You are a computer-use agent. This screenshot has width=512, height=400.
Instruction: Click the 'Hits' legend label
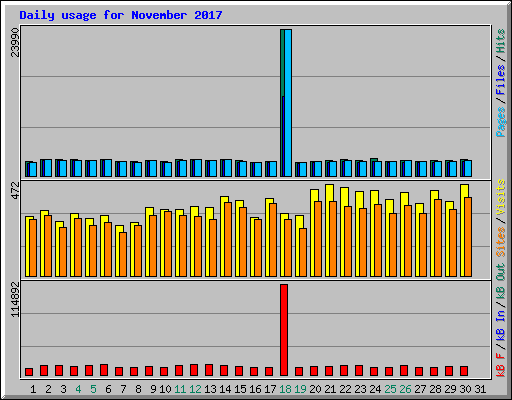[x=500, y=41]
